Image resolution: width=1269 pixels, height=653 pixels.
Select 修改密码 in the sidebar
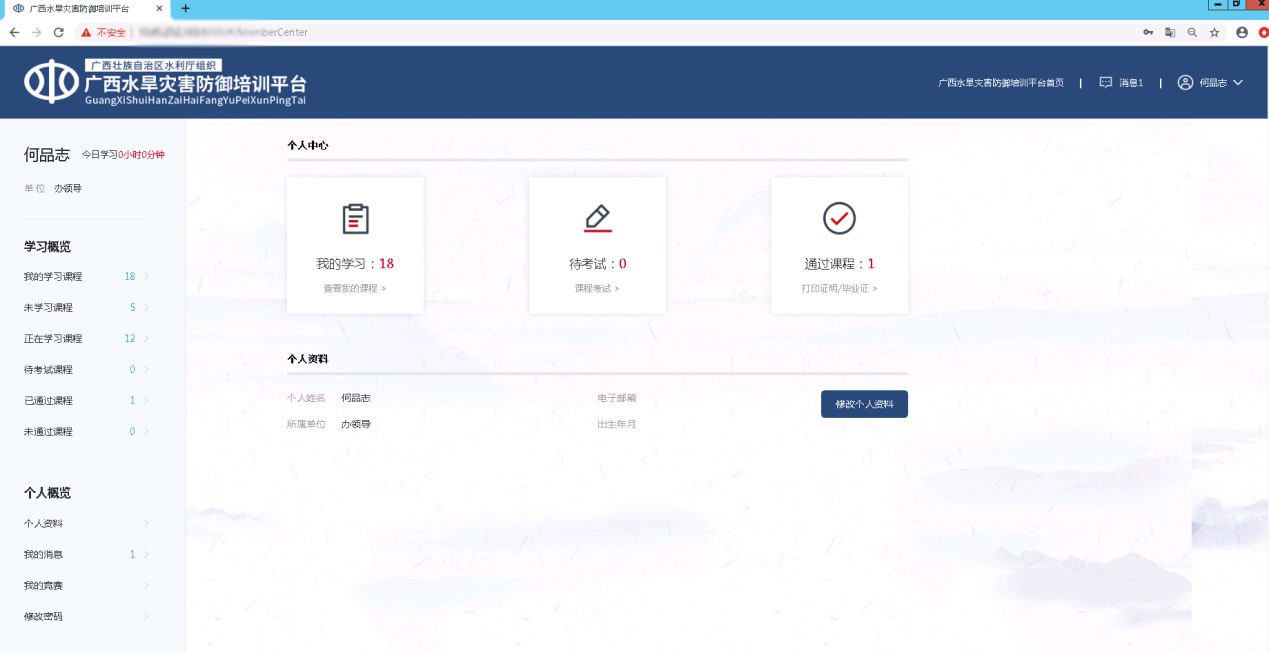point(43,616)
